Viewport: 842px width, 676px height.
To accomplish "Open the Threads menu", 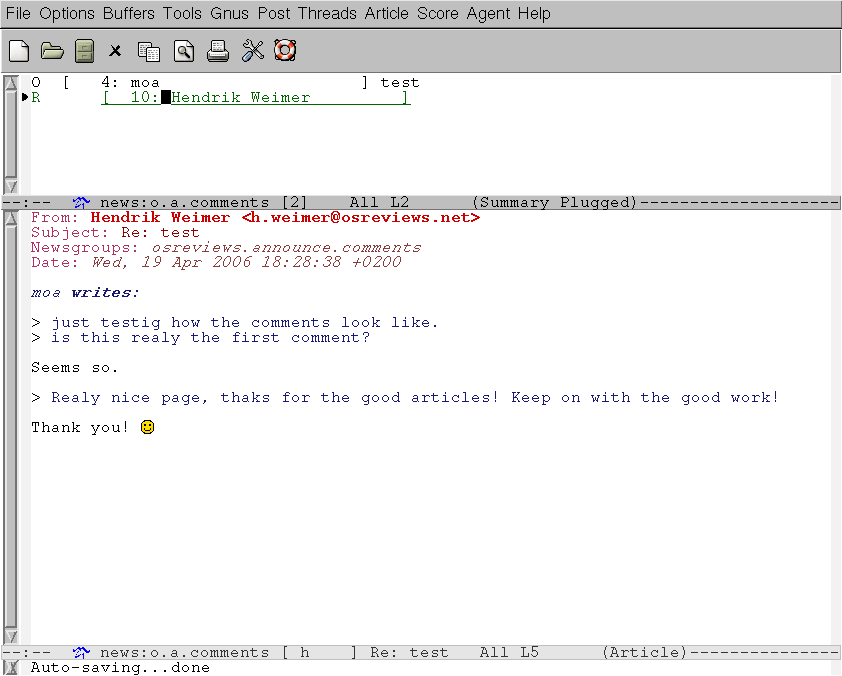I will tap(327, 14).
